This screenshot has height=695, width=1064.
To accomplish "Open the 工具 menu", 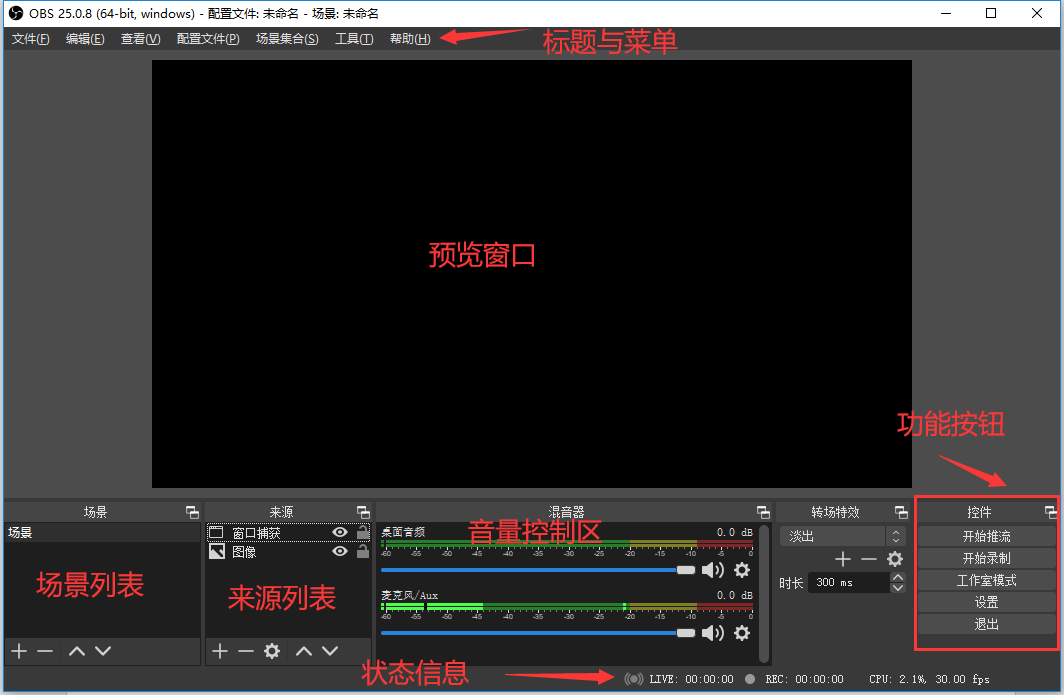I will coord(354,39).
